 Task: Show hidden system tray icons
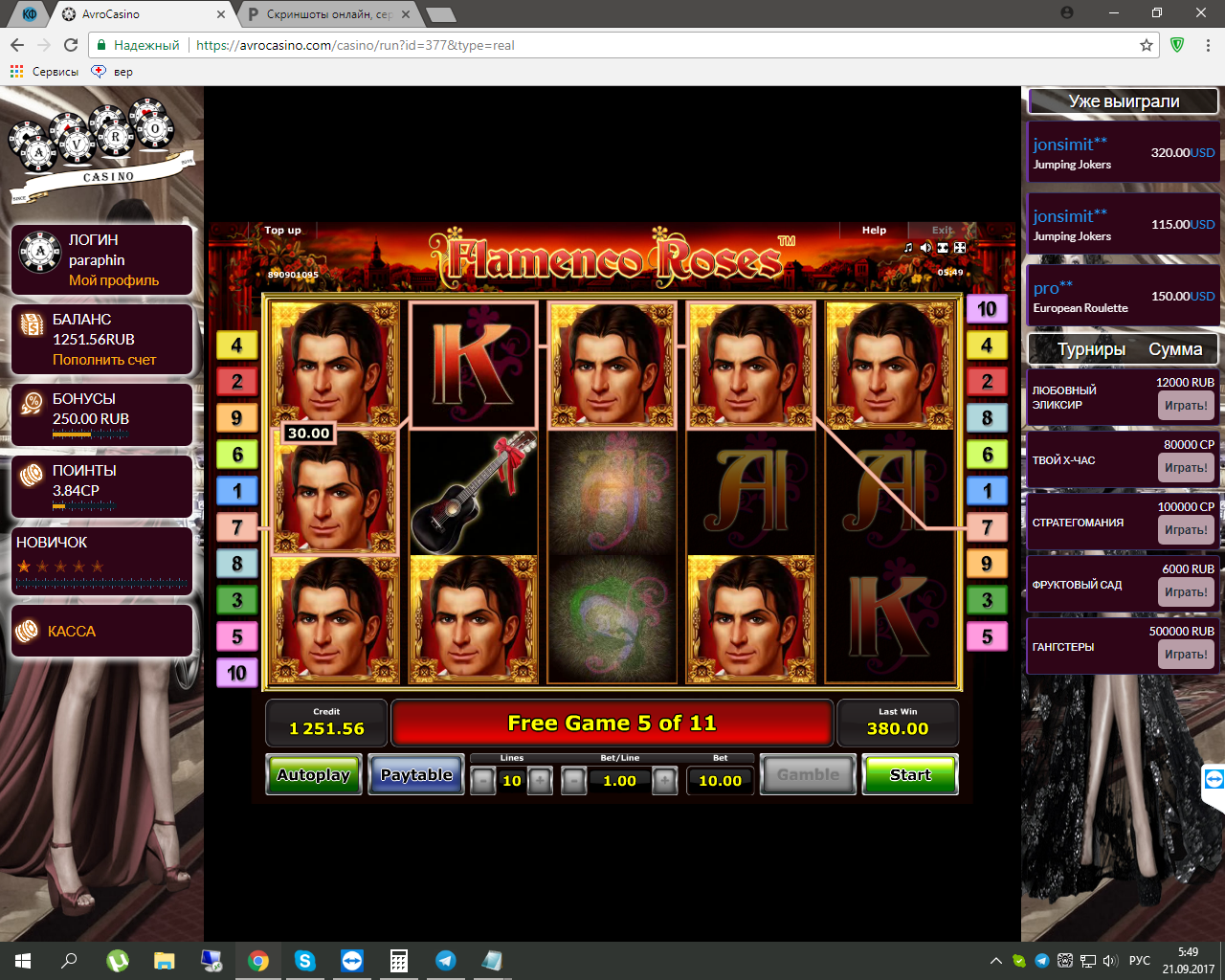[x=996, y=961]
